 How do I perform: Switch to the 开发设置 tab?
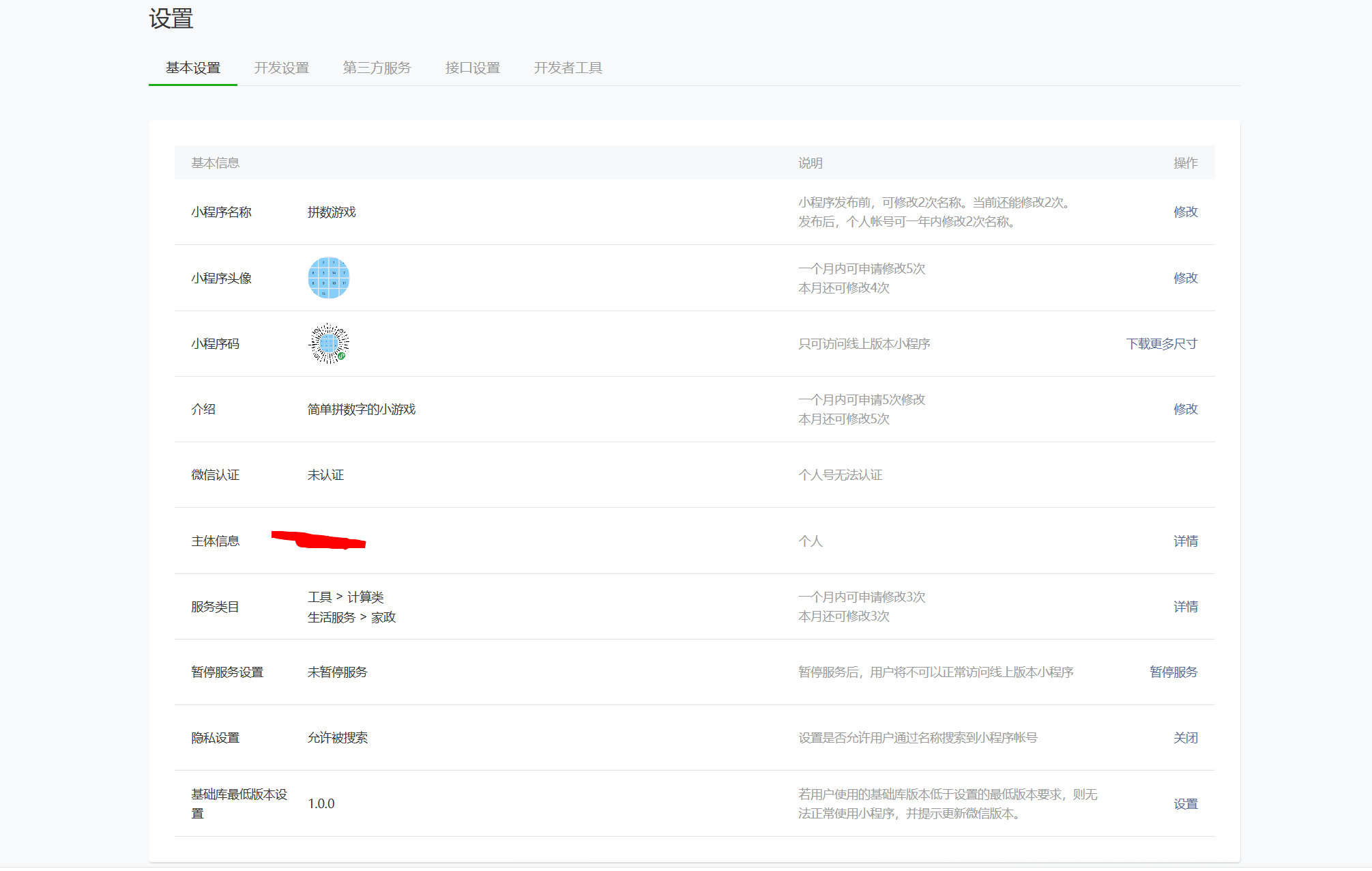(x=281, y=68)
